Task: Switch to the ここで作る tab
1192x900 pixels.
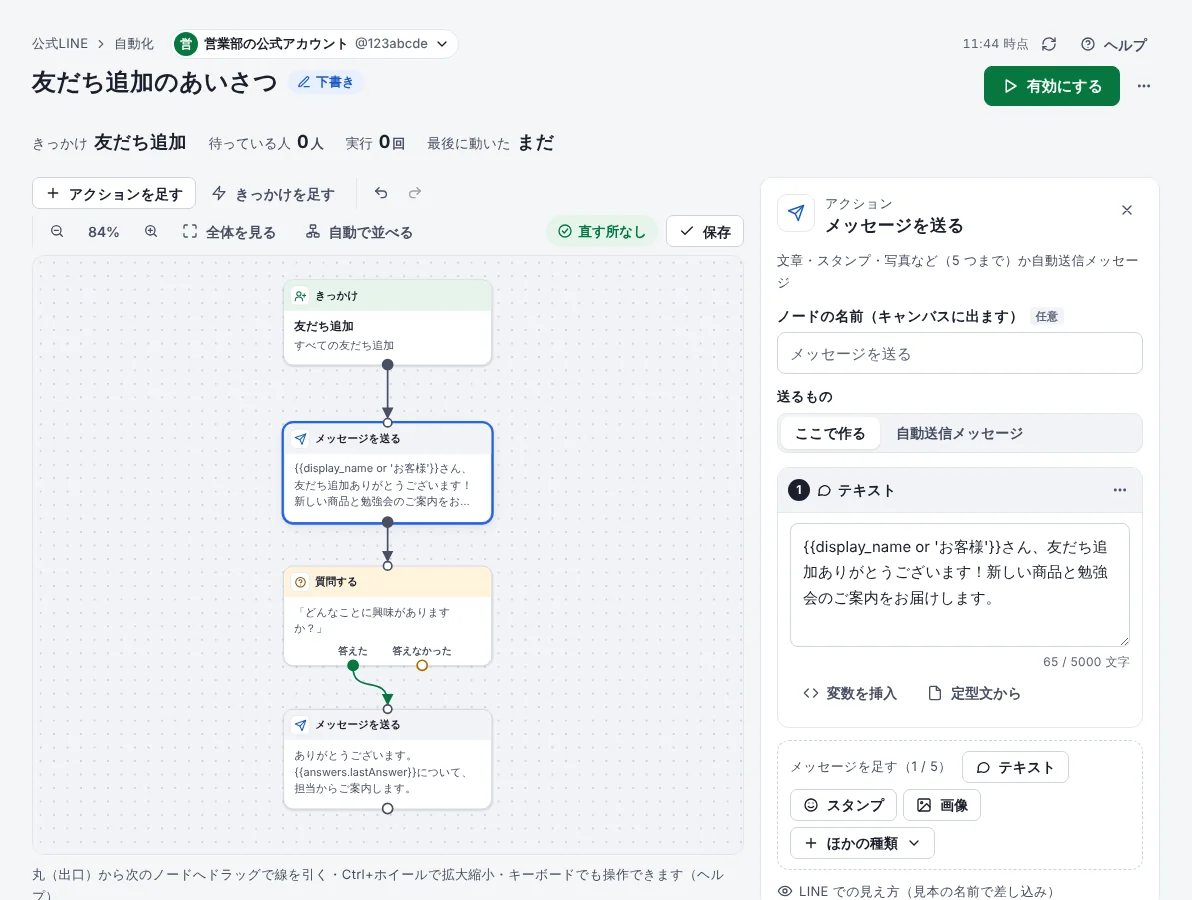Action: pyautogui.click(x=830, y=433)
